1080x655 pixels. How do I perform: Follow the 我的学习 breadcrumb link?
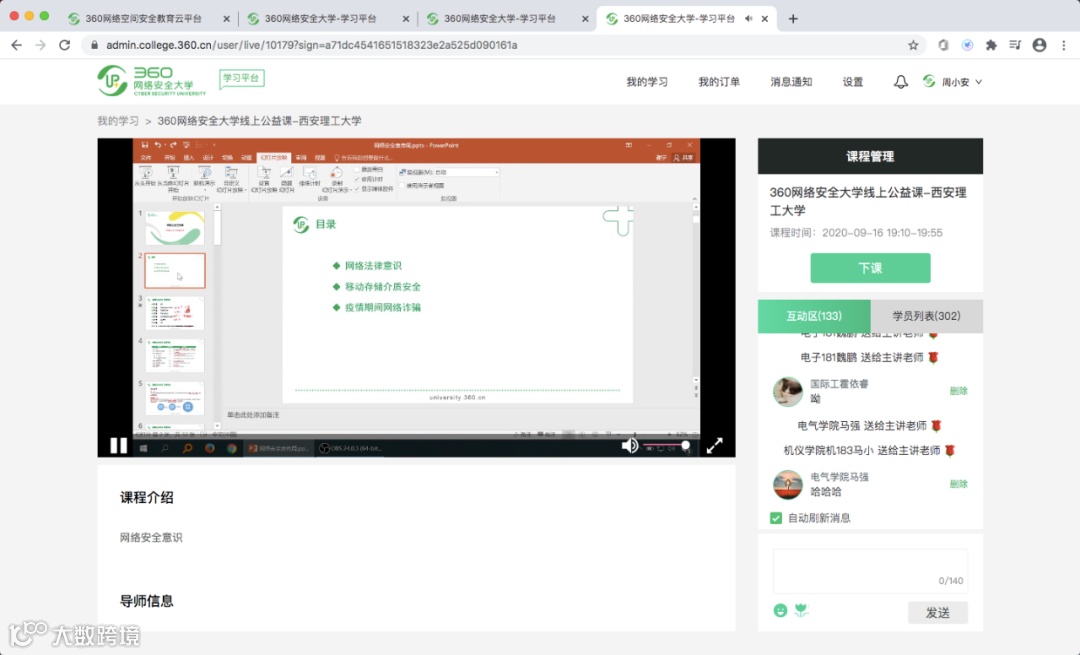click(x=118, y=121)
